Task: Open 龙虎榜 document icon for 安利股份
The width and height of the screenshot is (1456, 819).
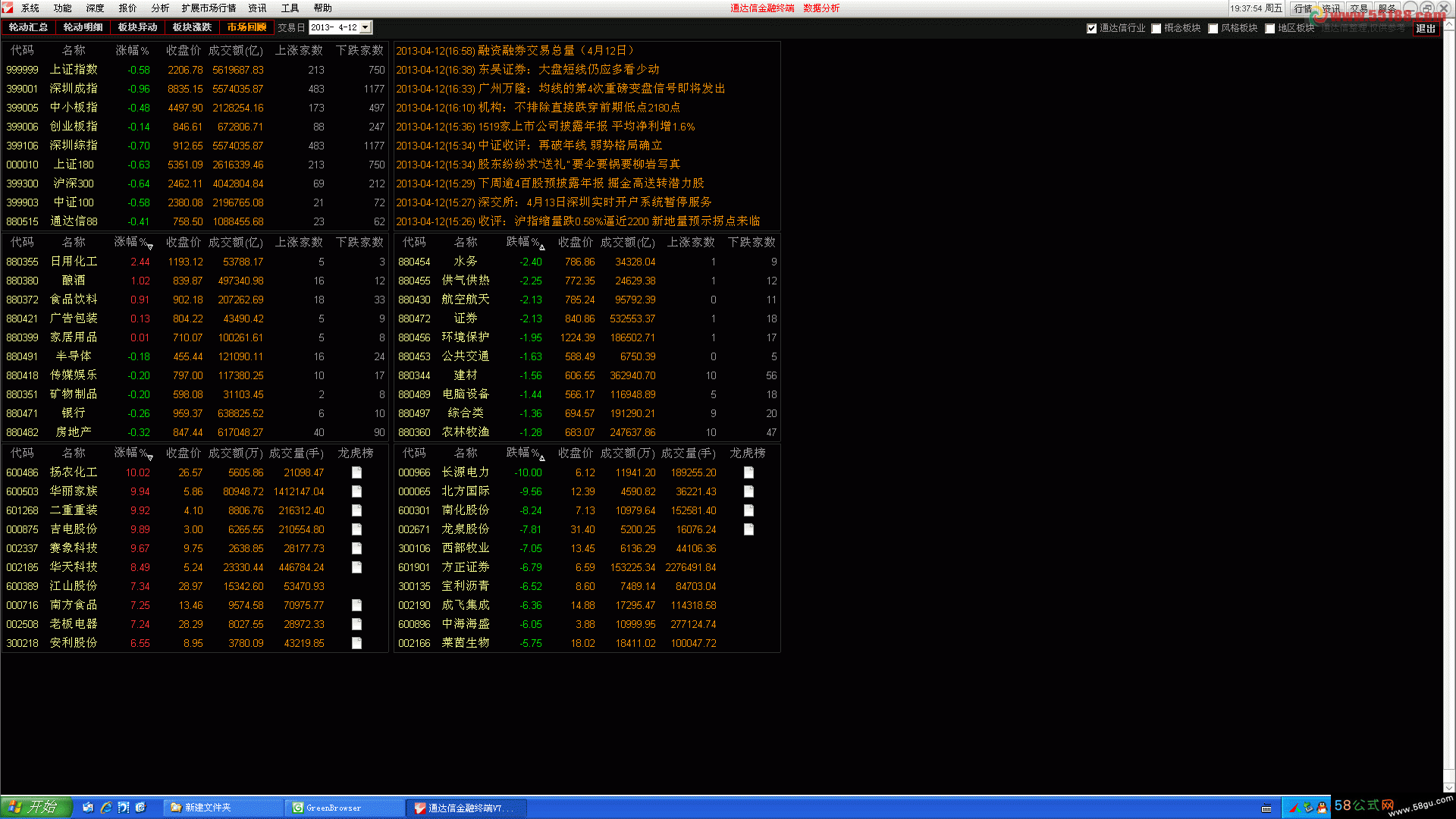Action: [356, 643]
